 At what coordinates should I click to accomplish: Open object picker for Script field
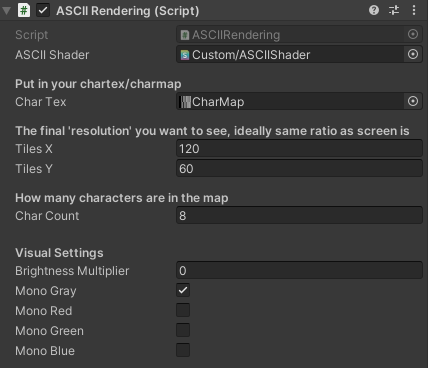413,34
